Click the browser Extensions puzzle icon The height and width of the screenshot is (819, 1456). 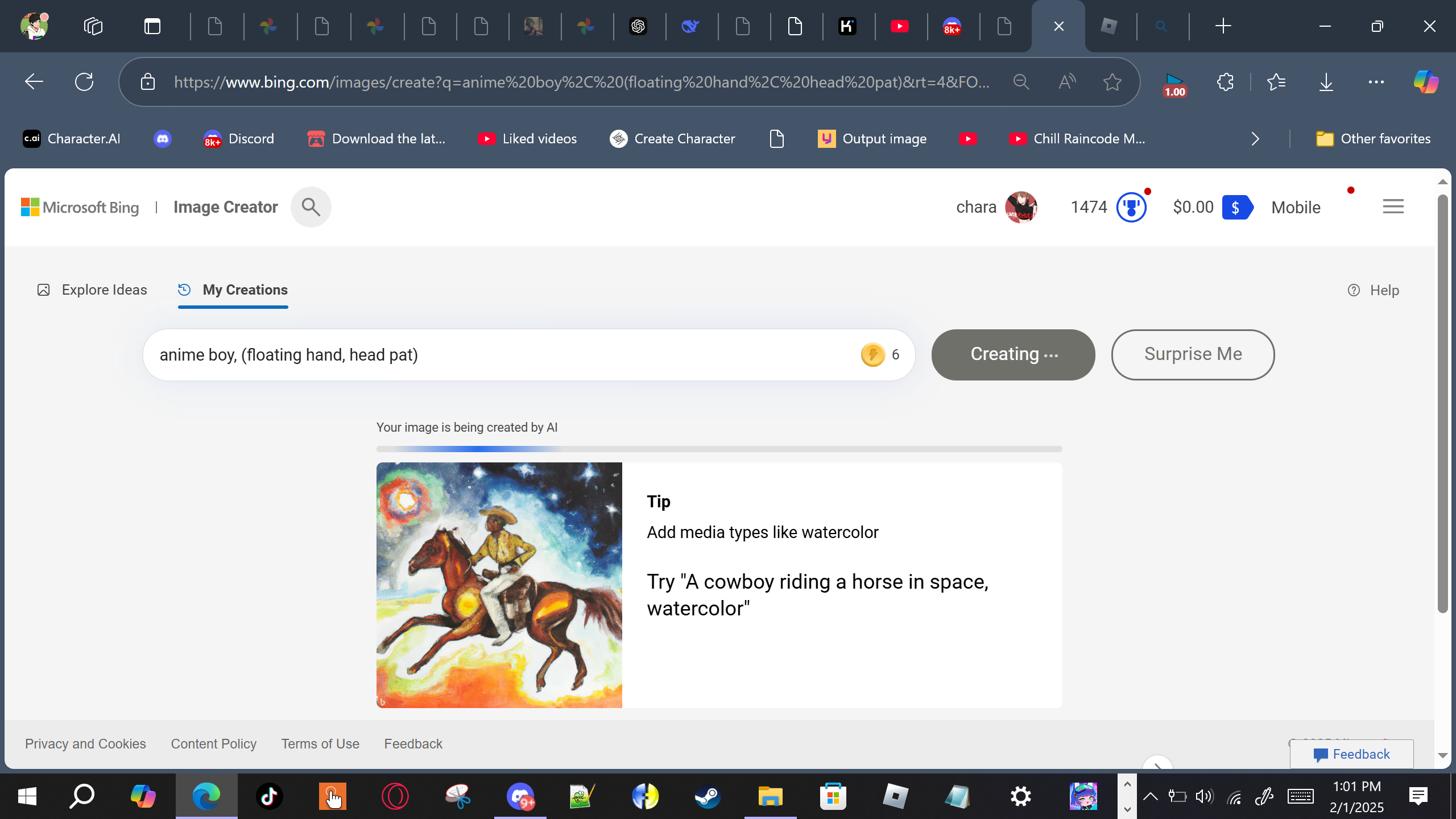coord(1226,82)
